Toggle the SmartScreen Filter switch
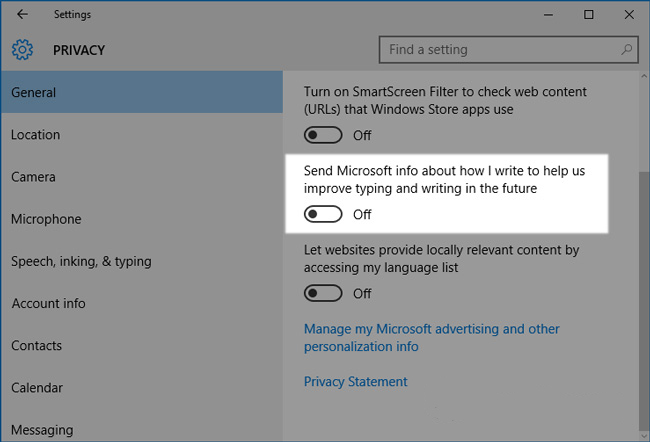 point(323,135)
